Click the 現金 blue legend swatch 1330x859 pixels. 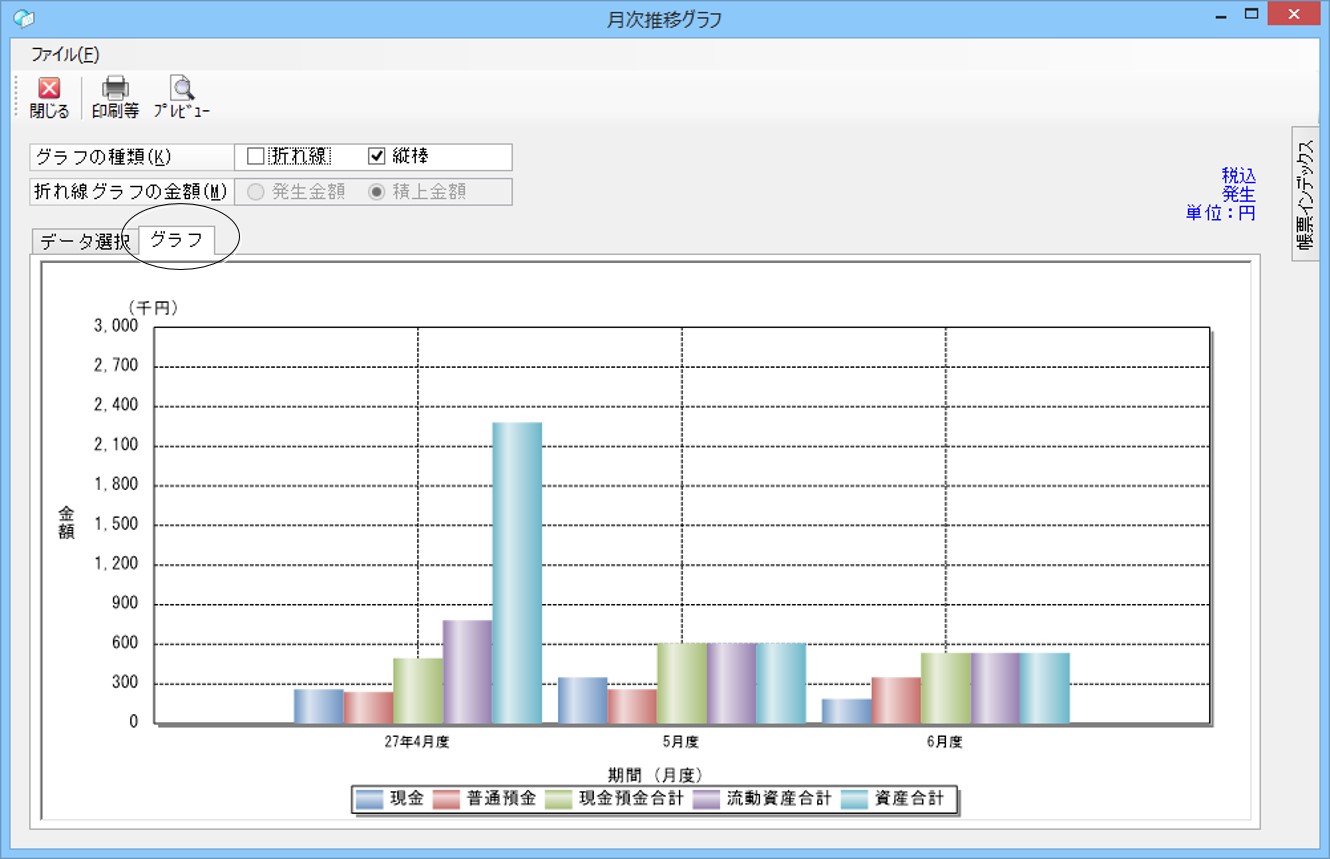click(x=370, y=799)
